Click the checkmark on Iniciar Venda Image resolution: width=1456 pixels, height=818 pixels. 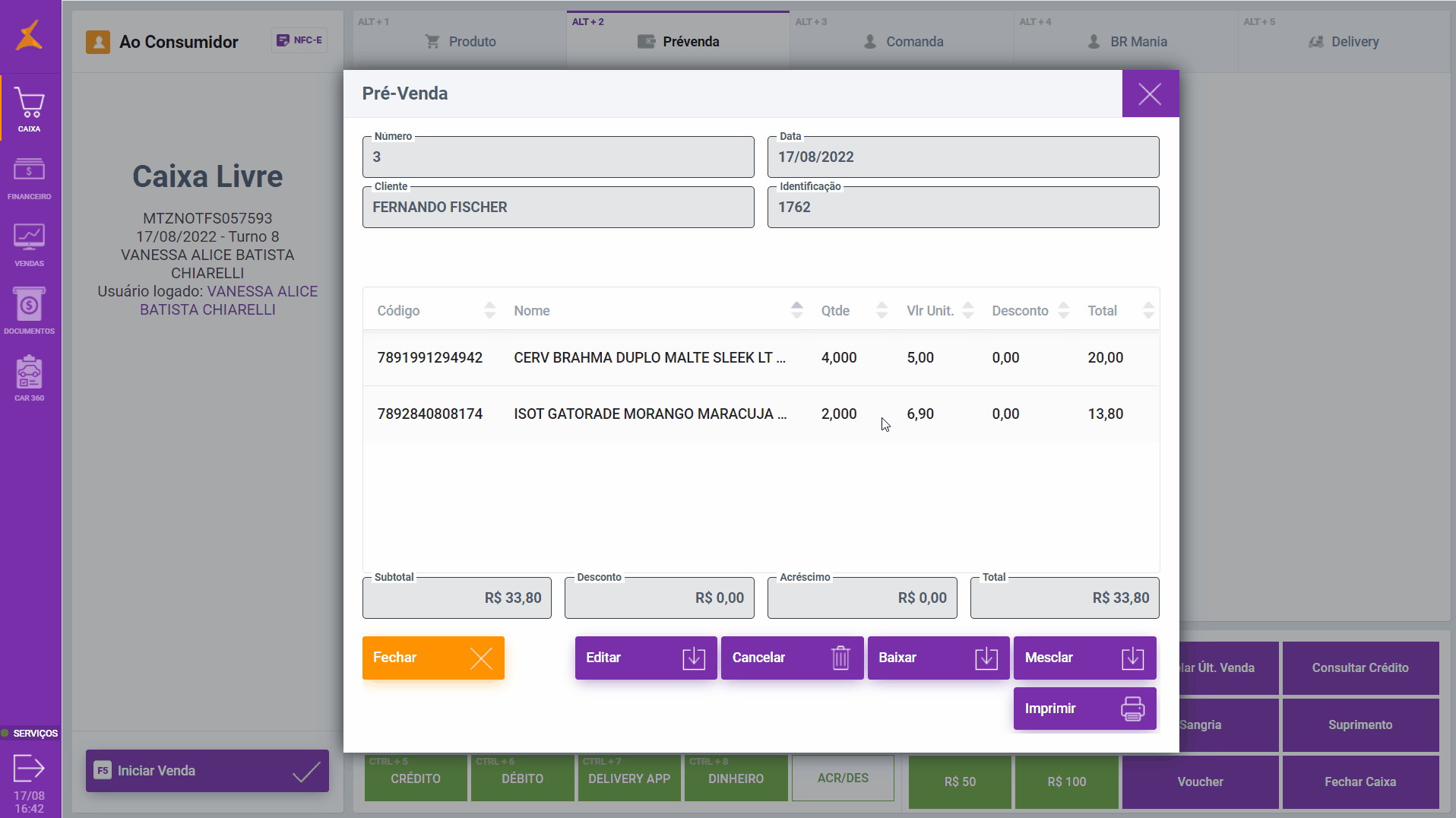coord(306,772)
